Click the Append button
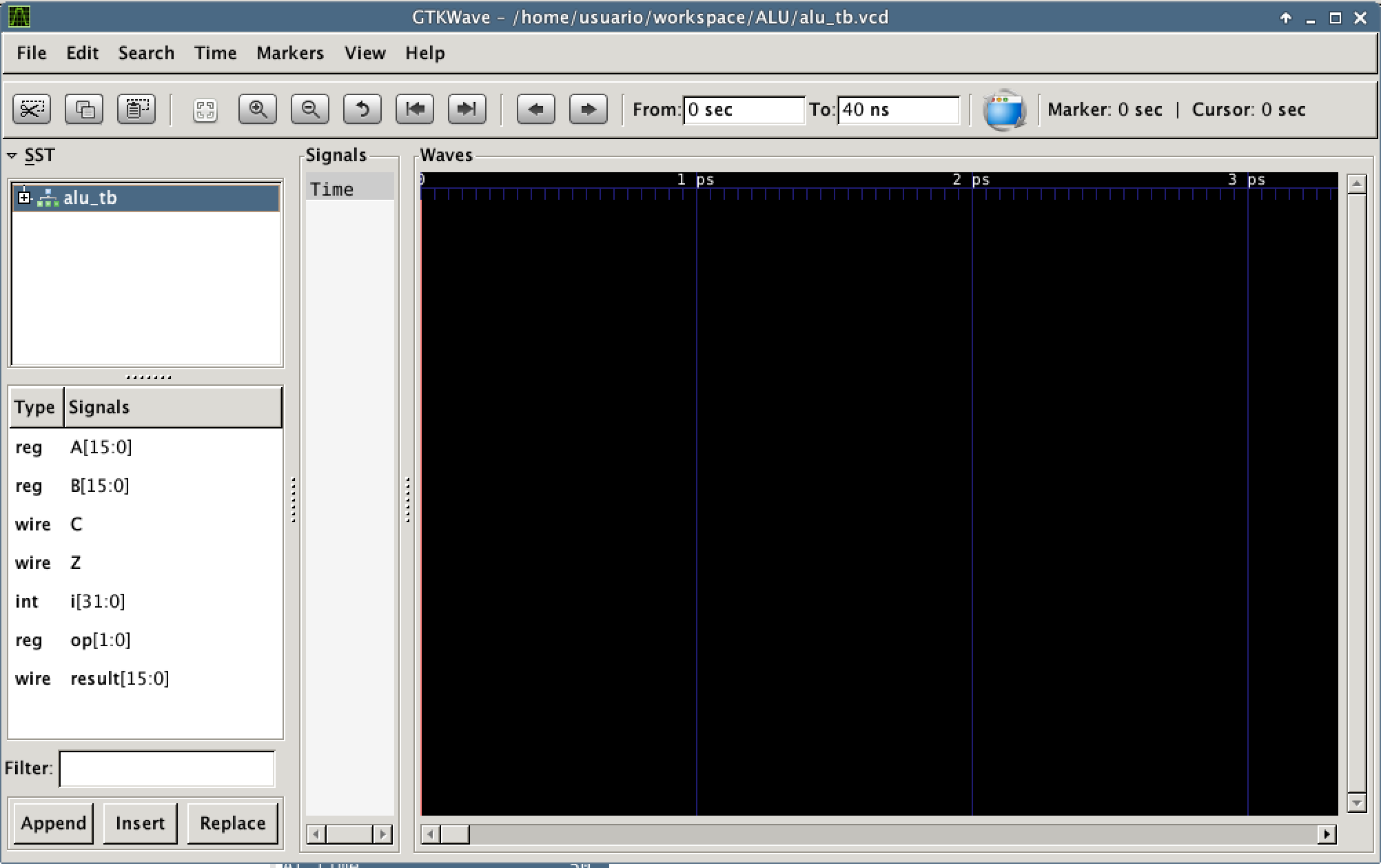This screenshot has width=1381, height=868. [54, 823]
